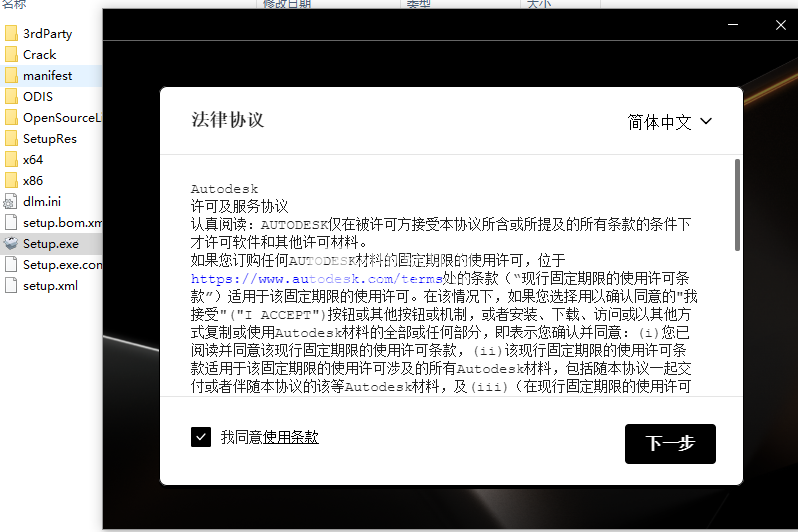Image resolution: width=798 pixels, height=532 pixels.
Task: Click the 法律协议 dialog heading
Action: coord(227,120)
